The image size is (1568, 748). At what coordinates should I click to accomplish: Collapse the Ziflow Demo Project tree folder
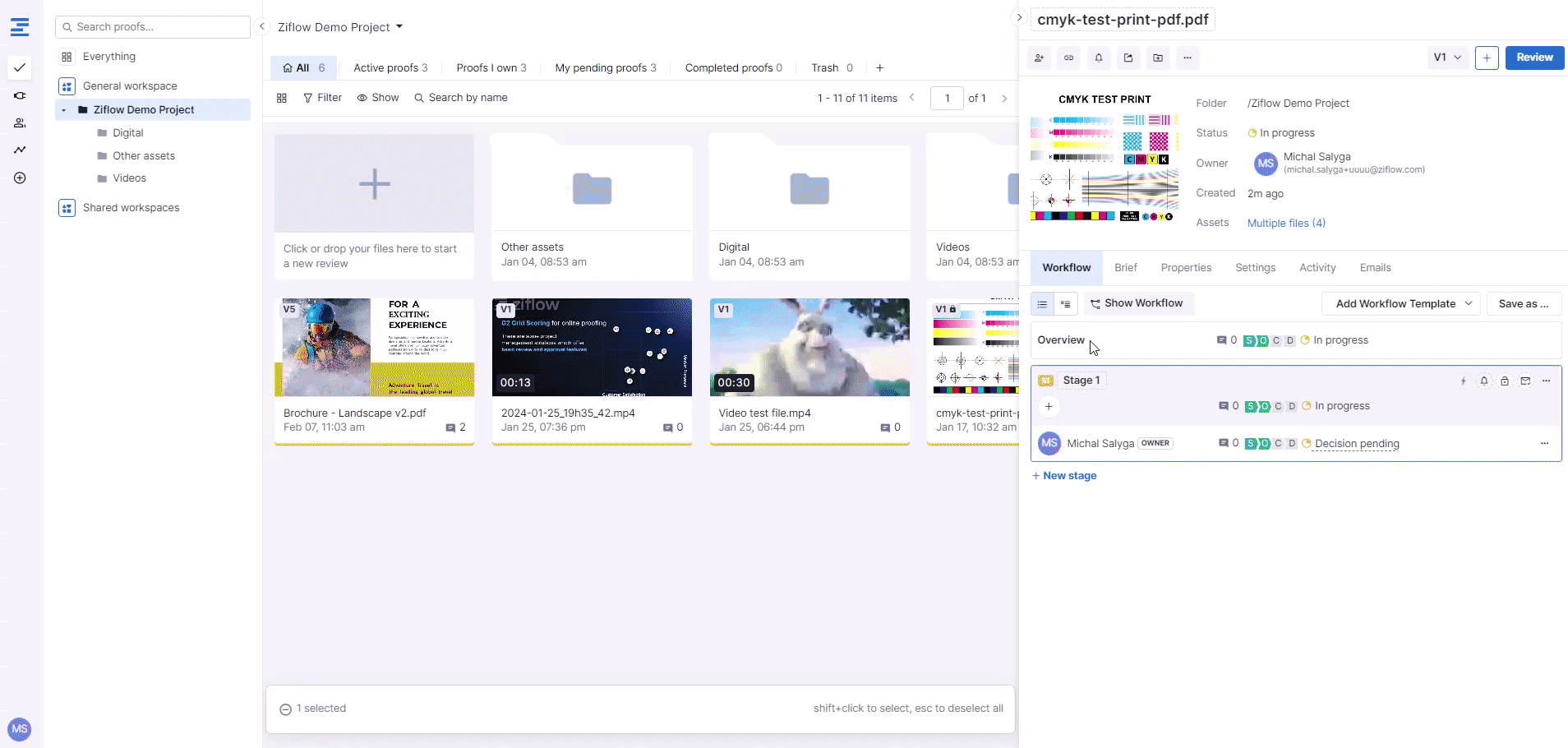click(64, 110)
